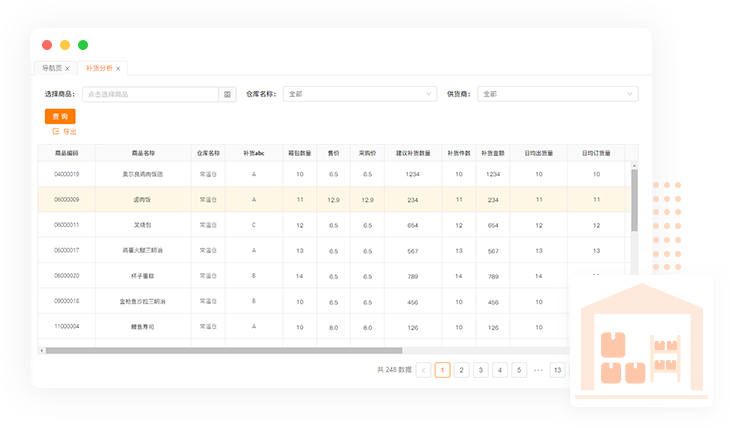Open the 仓库名称 dropdown
Image resolution: width=730 pixels, height=428 pixels.
click(360, 94)
